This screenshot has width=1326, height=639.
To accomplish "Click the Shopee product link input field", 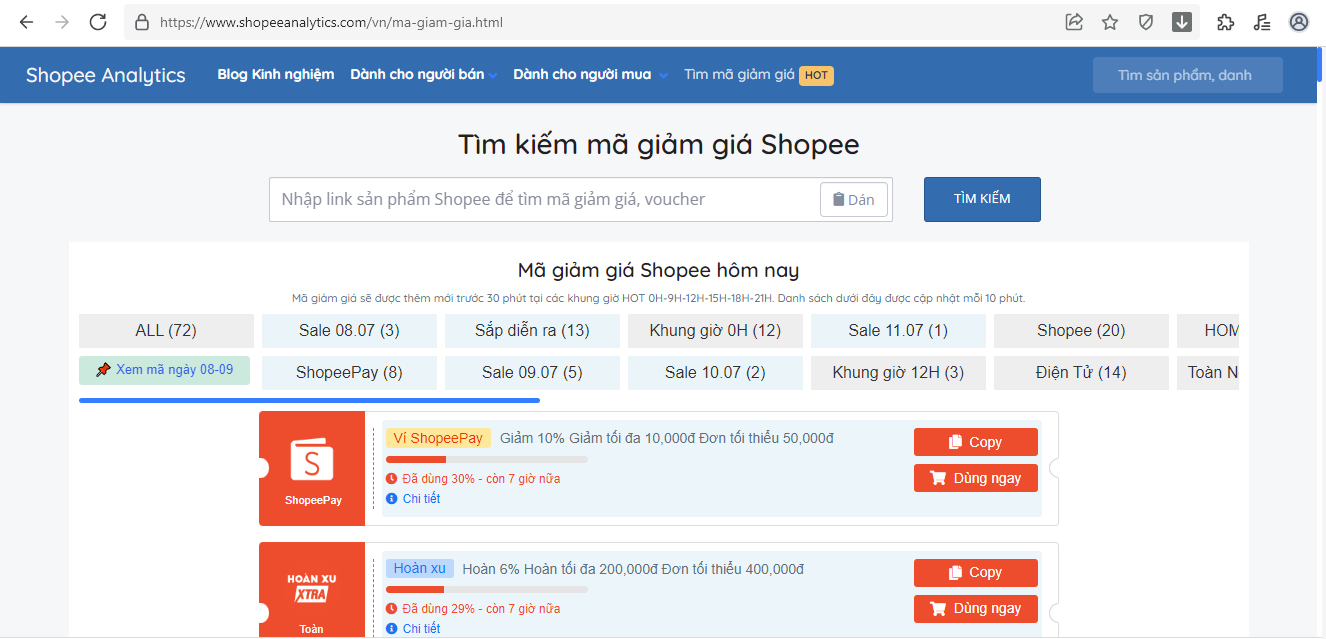I will (545, 199).
